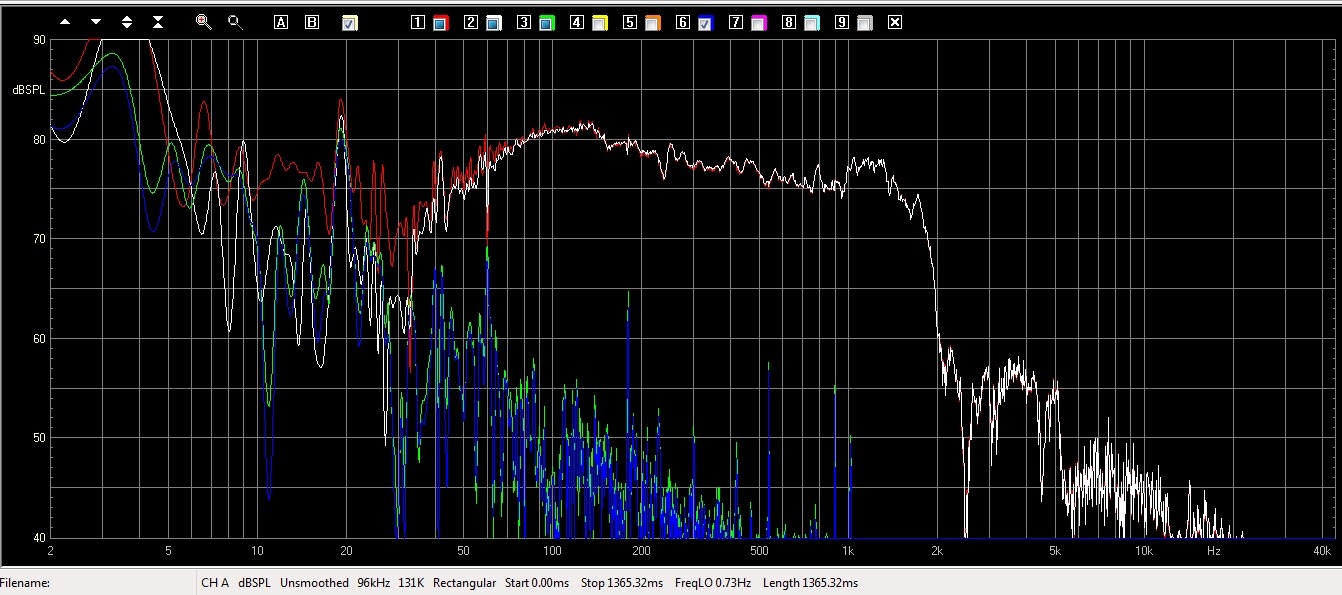Screen dimensions: 1342x595
Task: Click the Stop 1365.32ms status entry
Action: 621,583
